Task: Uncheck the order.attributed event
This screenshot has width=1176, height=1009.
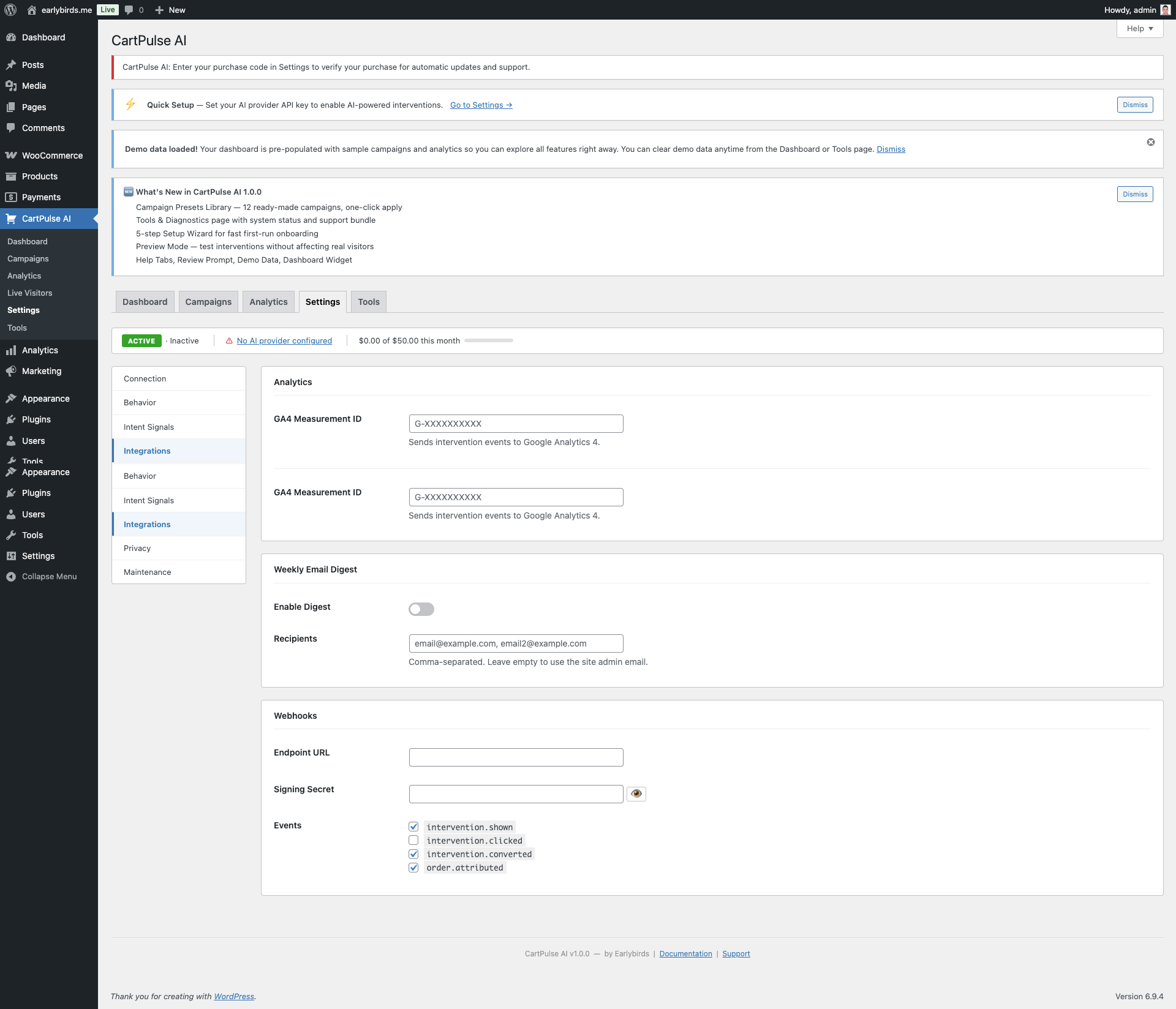Action: pyautogui.click(x=413, y=868)
